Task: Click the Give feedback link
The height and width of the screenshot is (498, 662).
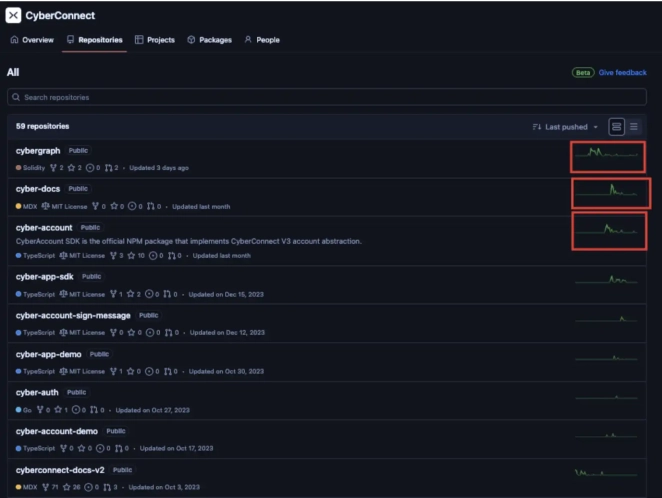Action: coord(622,73)
